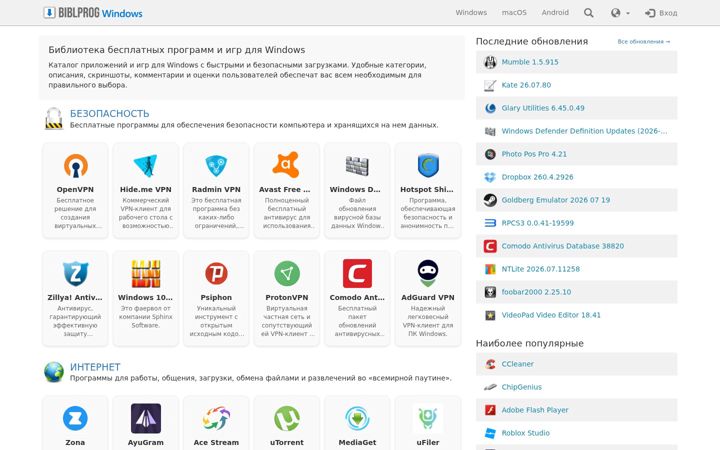
Task: Open the search magnifier icon
Action: (588, 13)
